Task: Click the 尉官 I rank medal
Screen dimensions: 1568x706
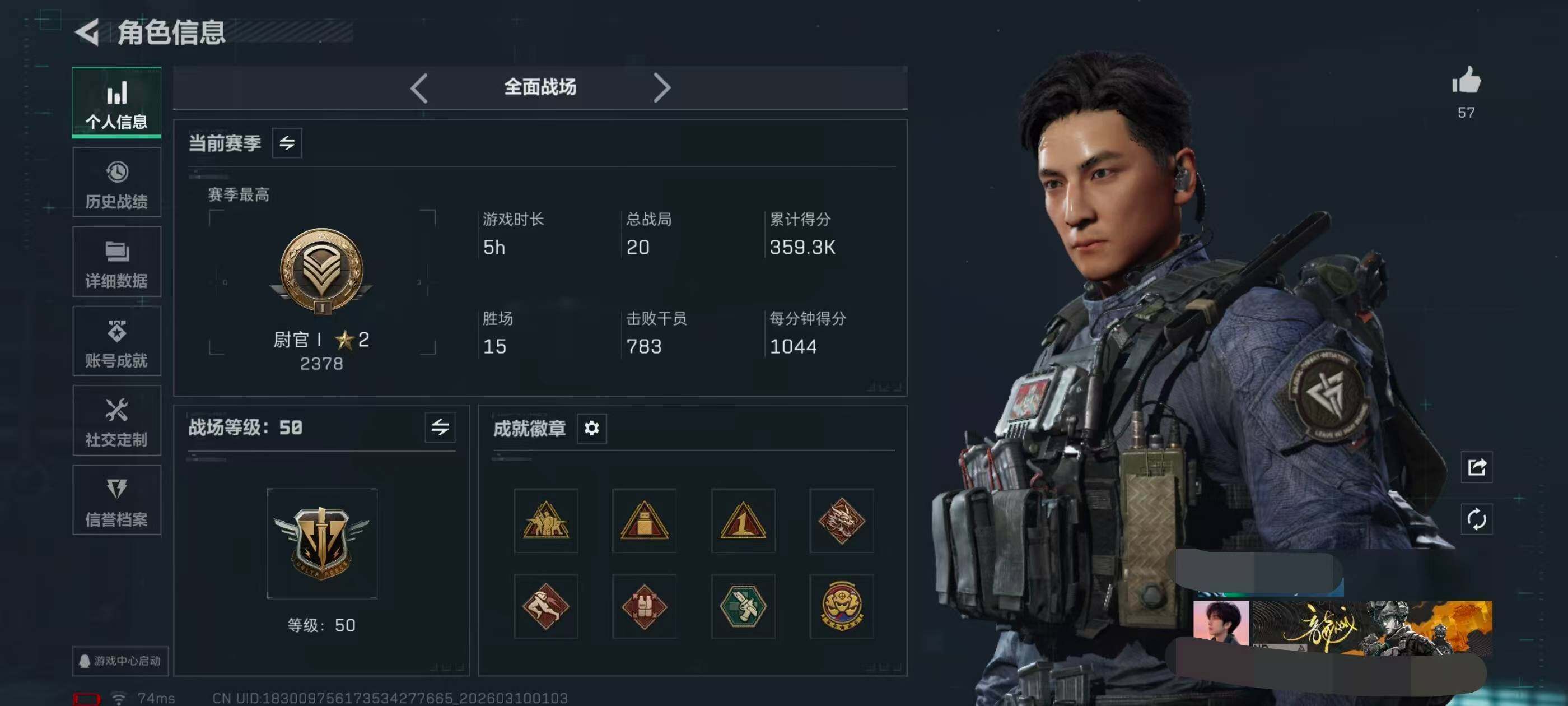Action: tap(321, 271)
